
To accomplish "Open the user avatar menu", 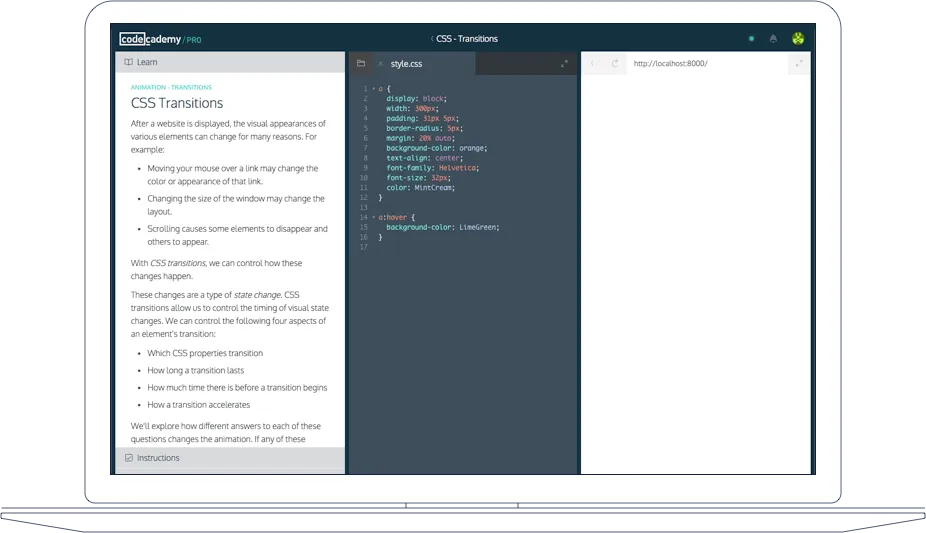I will click(x=798, y=39).
